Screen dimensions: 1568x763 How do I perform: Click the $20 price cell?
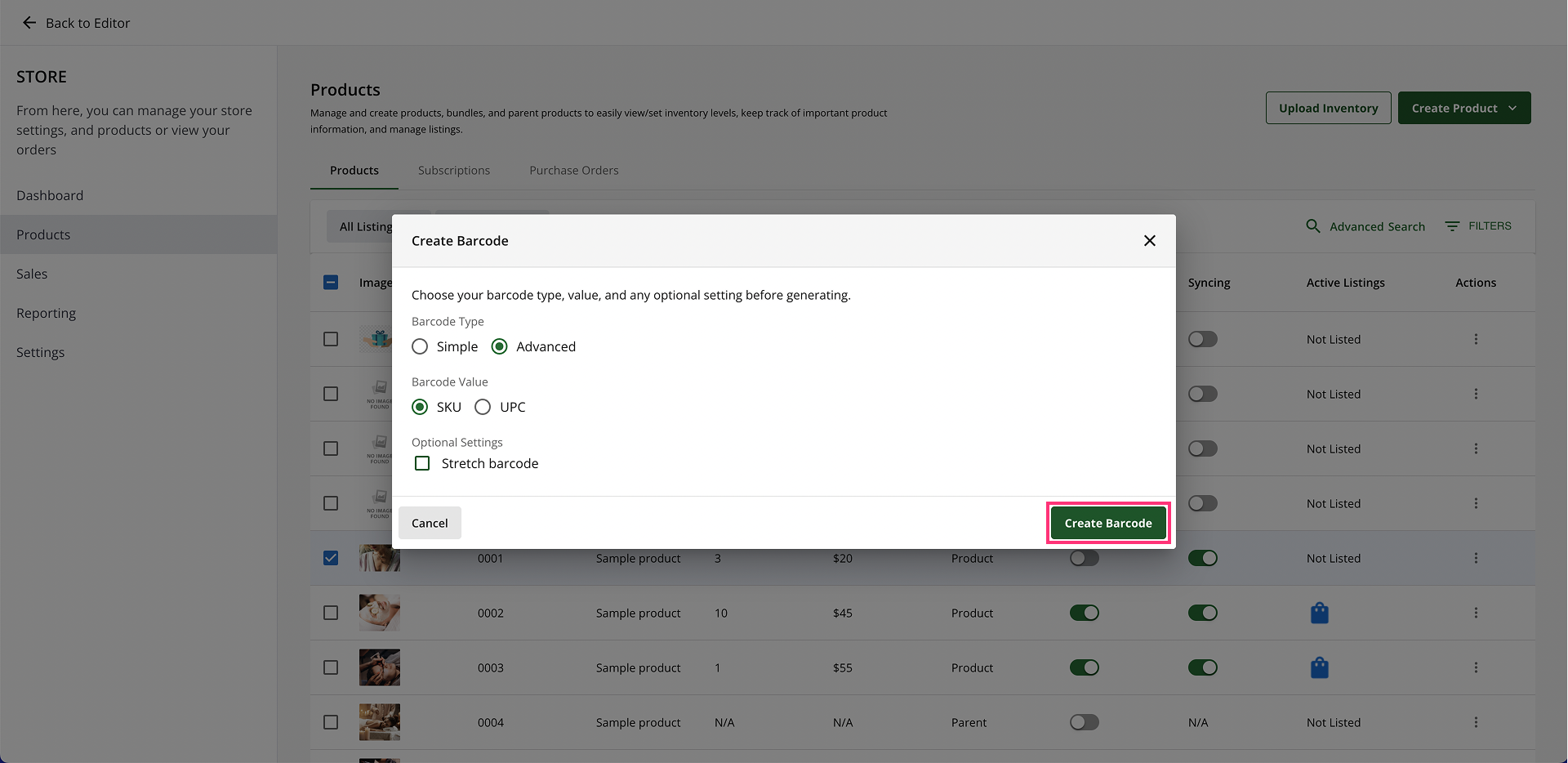(x=843, y=558)
